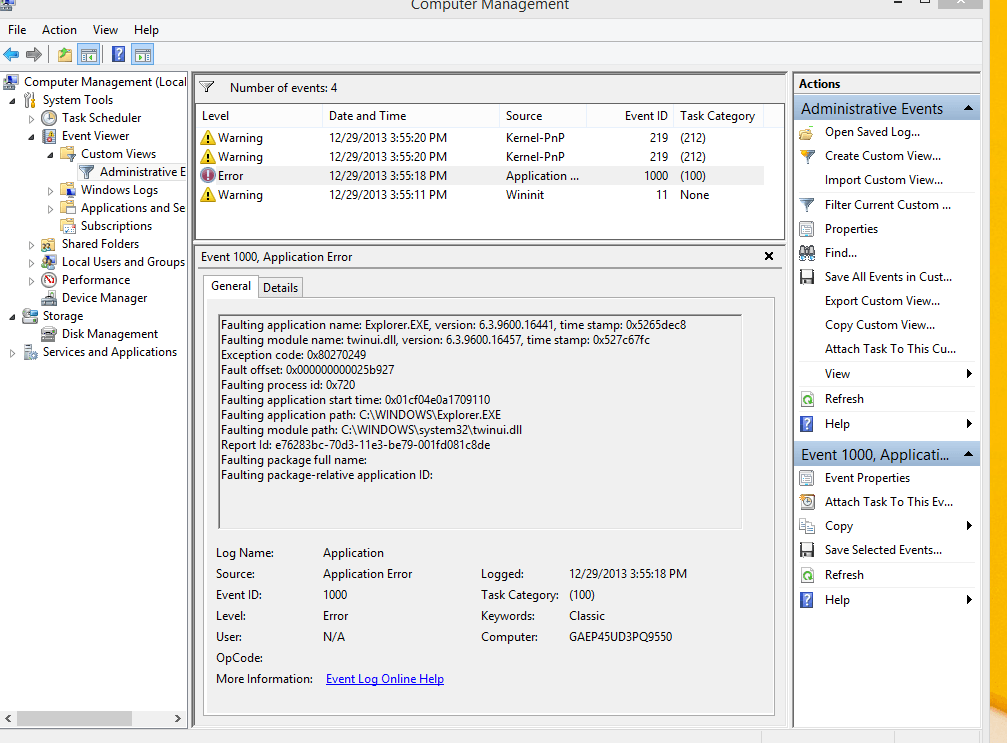1007x743 pixels.
Task: Open the File menu
Action: coord(17,30)
